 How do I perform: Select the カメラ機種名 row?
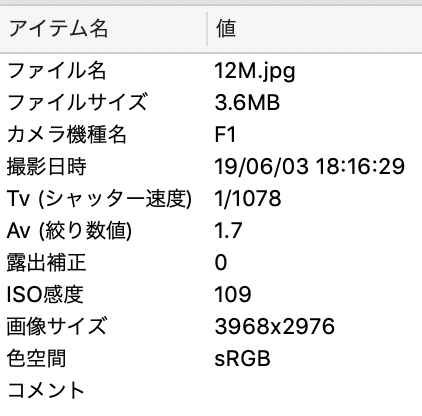pos(211,135)
